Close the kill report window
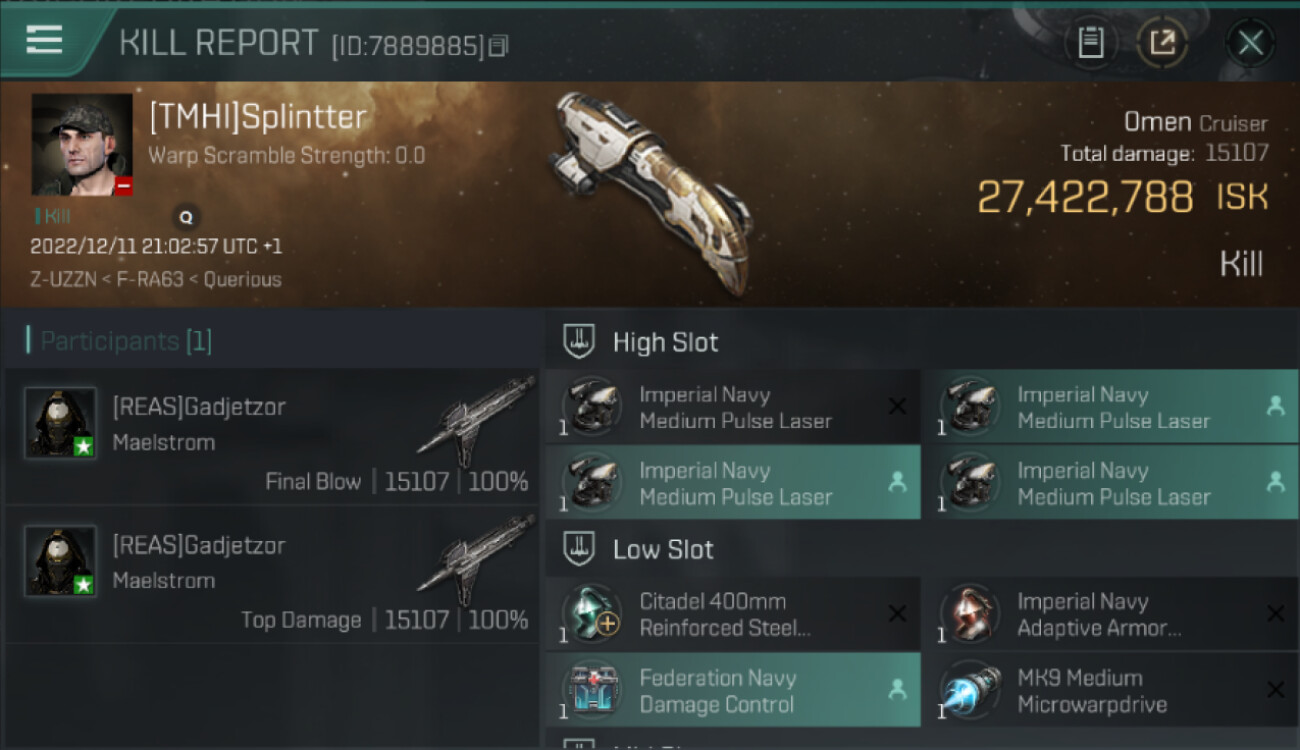The image size is (1300, 750). 1250,42
